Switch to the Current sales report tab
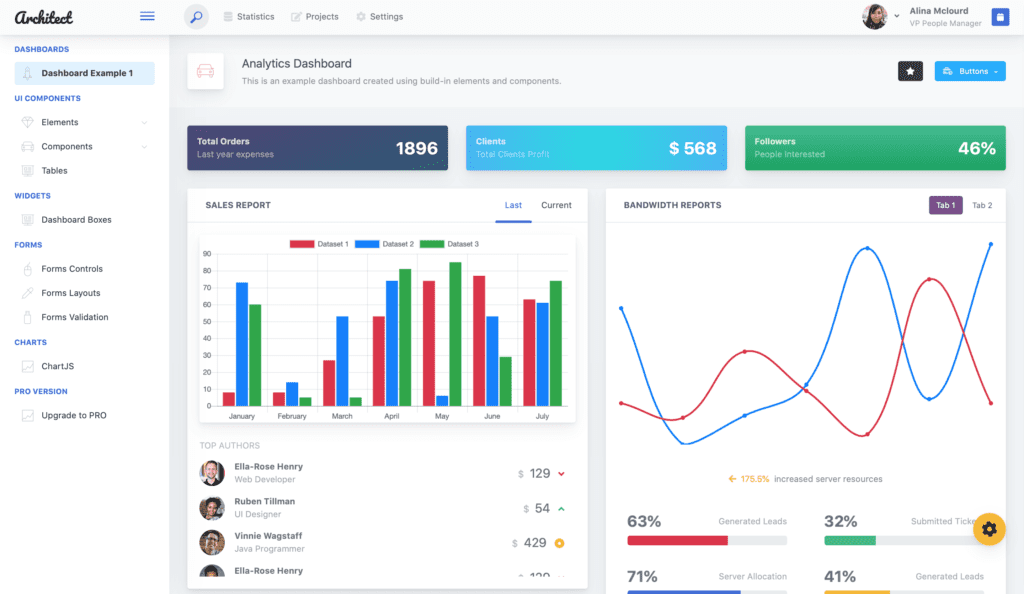 556,205
